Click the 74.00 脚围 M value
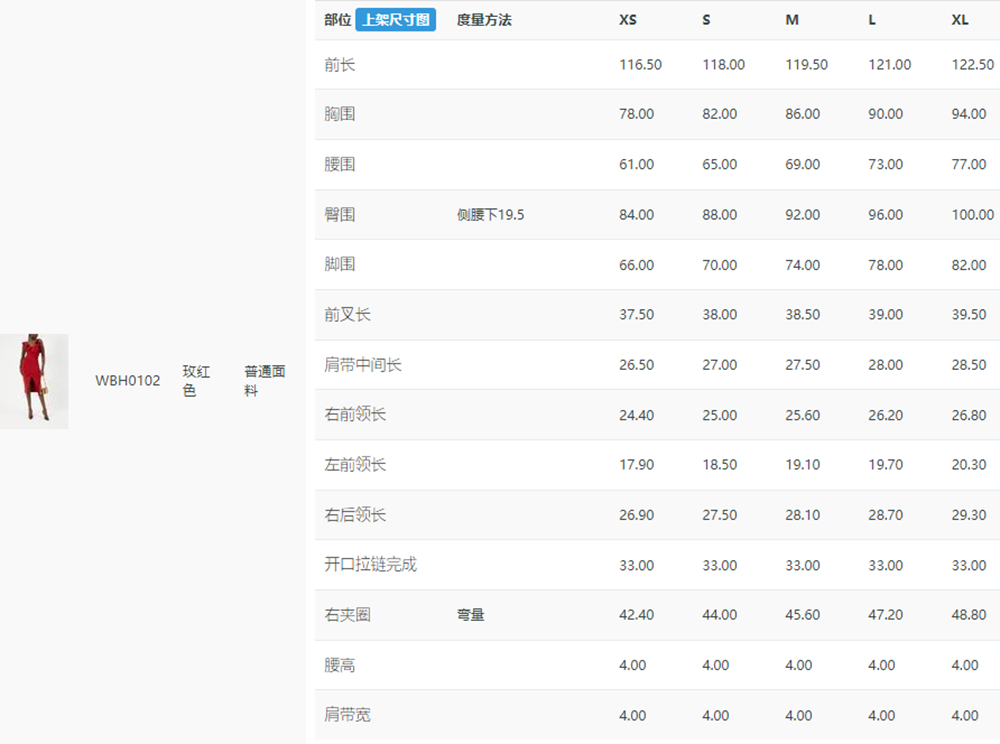Screen dimensions: 1000x744 802,265
